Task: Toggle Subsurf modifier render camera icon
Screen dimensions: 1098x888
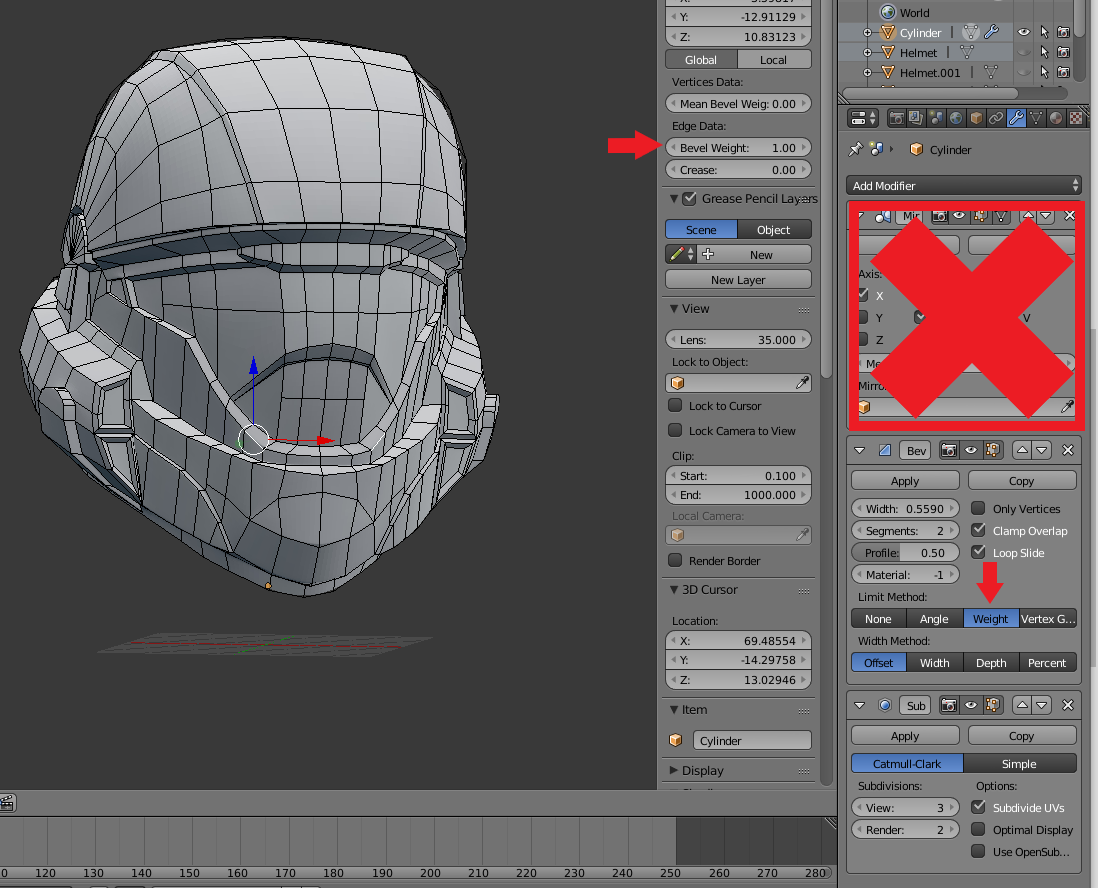Action: 949,705
